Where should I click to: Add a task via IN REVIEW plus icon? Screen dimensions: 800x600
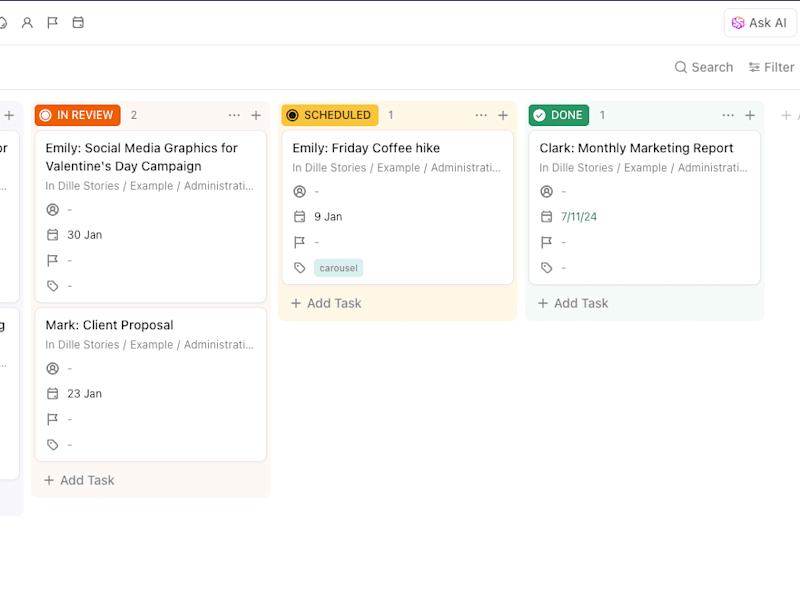coord(256,115)
